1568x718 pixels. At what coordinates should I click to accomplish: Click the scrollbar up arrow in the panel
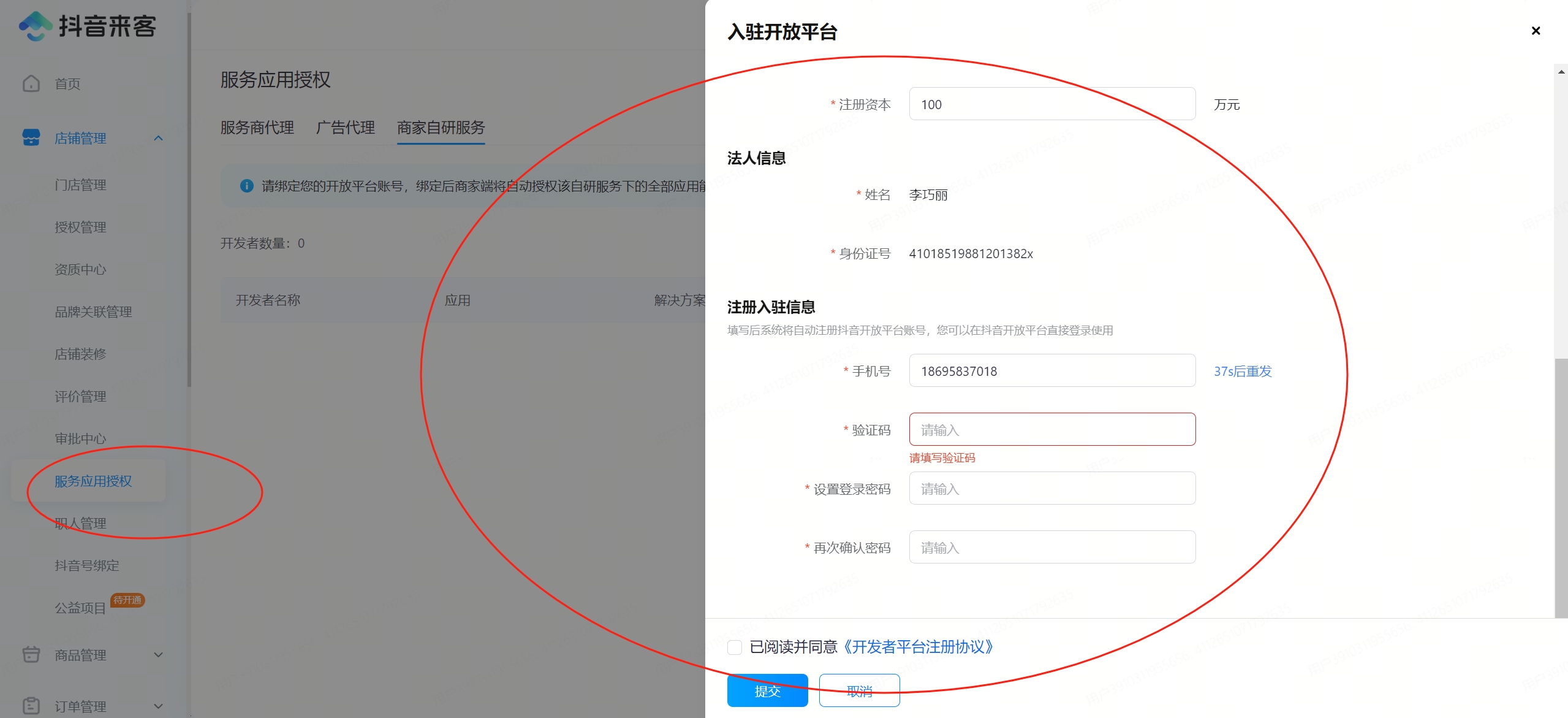click(x=1561, y=72)
